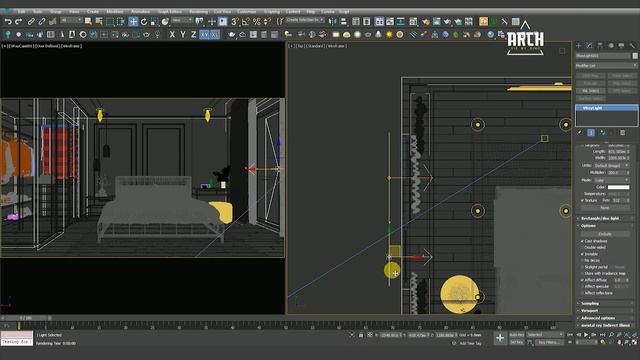This screenshot has height=360, width=640.
Task: Click the Add Time Tag label
Action: [x=471, y=343]
